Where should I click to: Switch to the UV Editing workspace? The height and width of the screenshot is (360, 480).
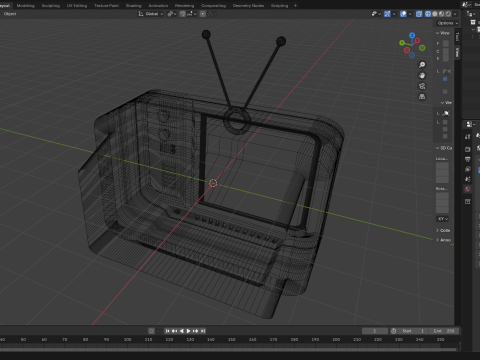[x=77, y=5]
